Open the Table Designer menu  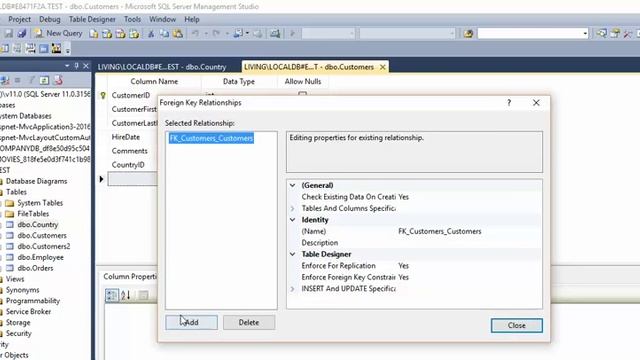92,19
